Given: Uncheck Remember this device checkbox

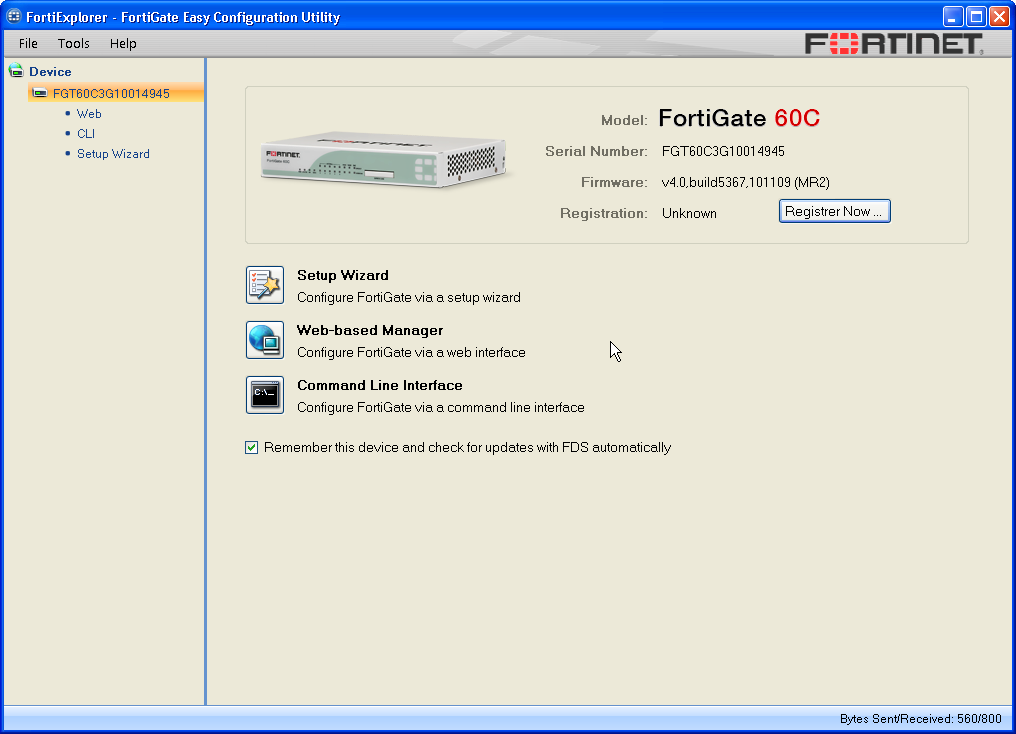Looking at the screenshot, I should tap(251, 448).
